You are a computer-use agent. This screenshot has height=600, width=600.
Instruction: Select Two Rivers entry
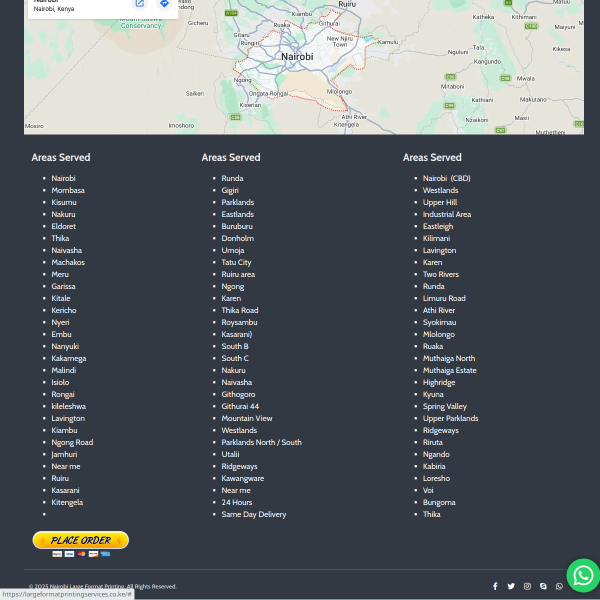pos(441,274)
